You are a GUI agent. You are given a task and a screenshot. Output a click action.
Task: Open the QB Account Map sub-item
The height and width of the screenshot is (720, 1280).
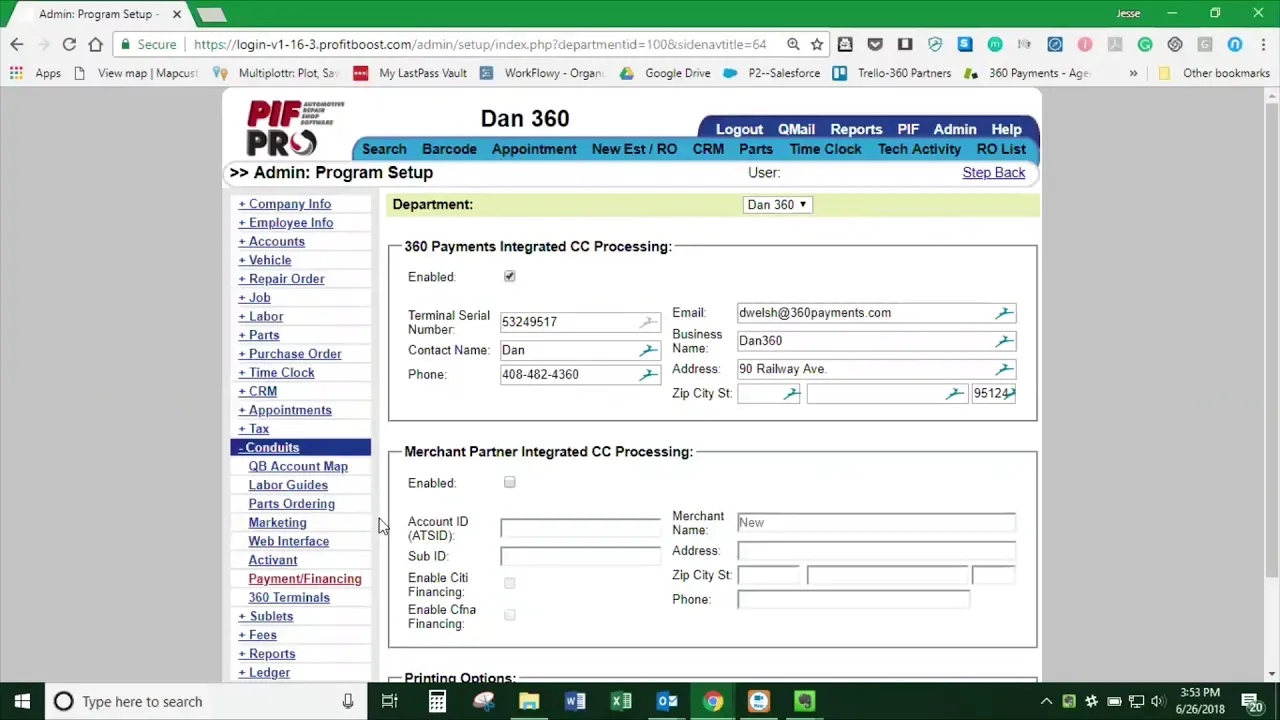tap(298, 467)
